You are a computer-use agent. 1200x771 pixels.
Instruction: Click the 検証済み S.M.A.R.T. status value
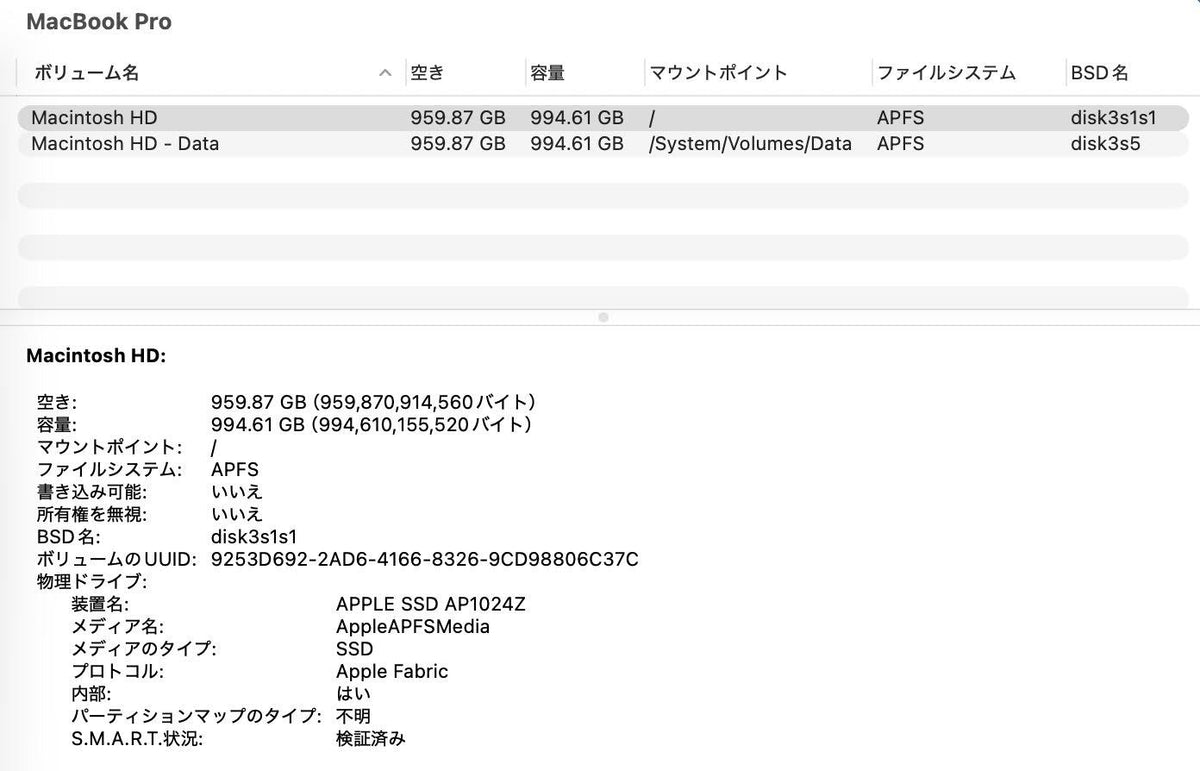[x=371, y=739]
